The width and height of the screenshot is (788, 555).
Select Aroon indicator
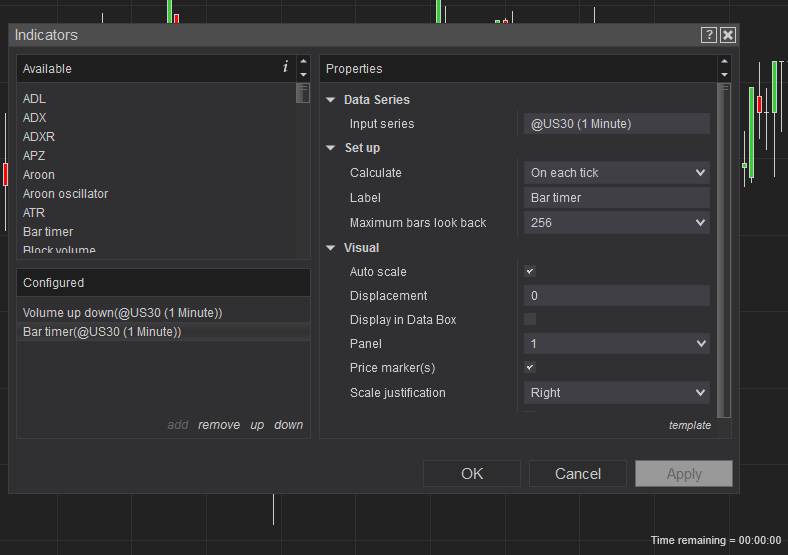[39, 175]
